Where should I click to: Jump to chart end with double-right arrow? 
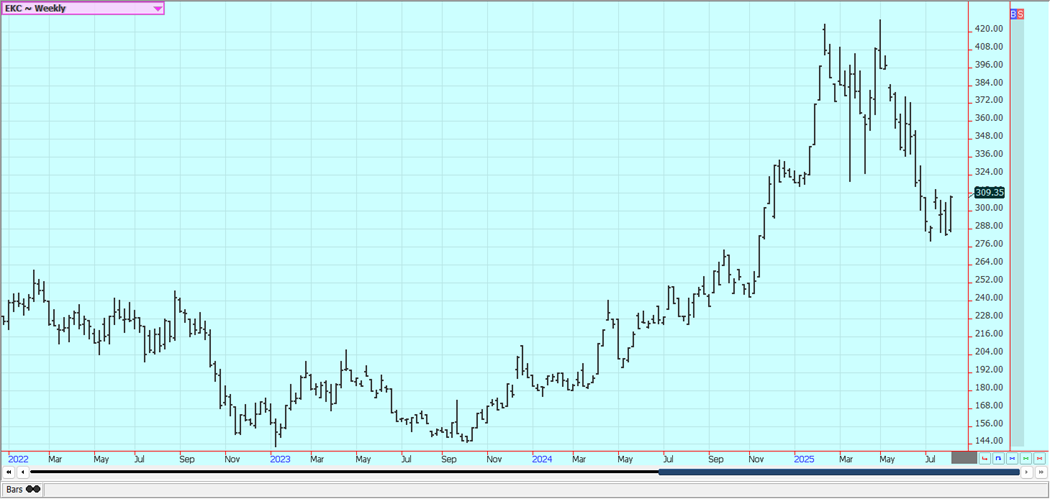click(x=1041, y=472)
